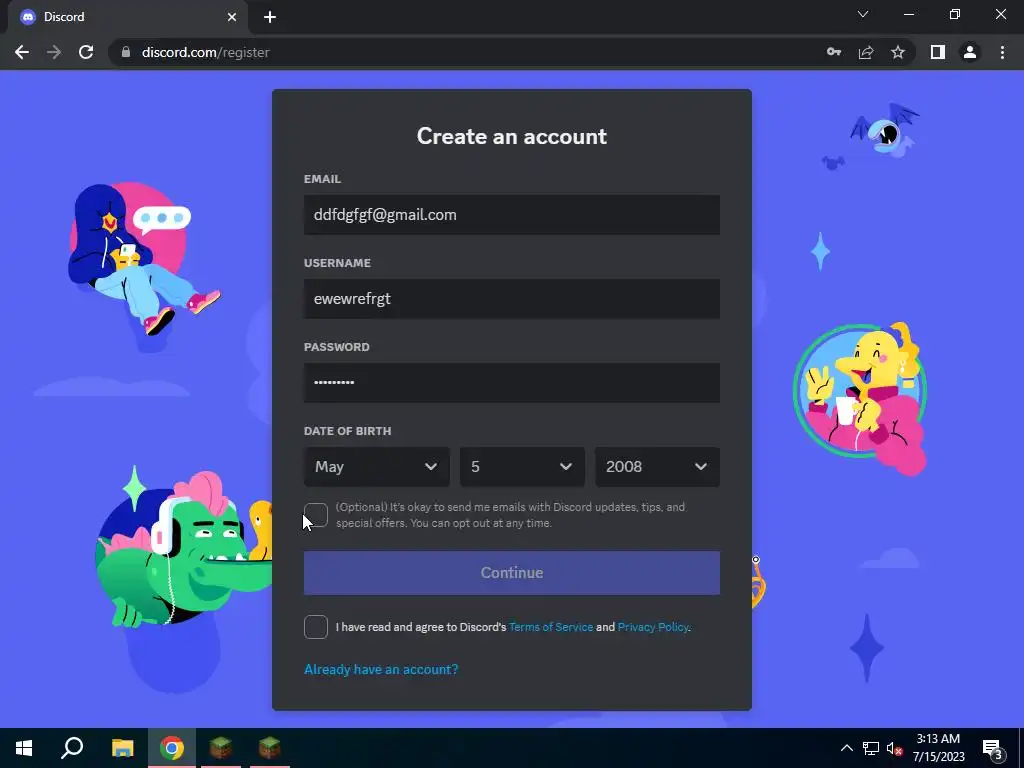Go back using the browser back arrow
The image size is (1024, 768).
[22, 52]
